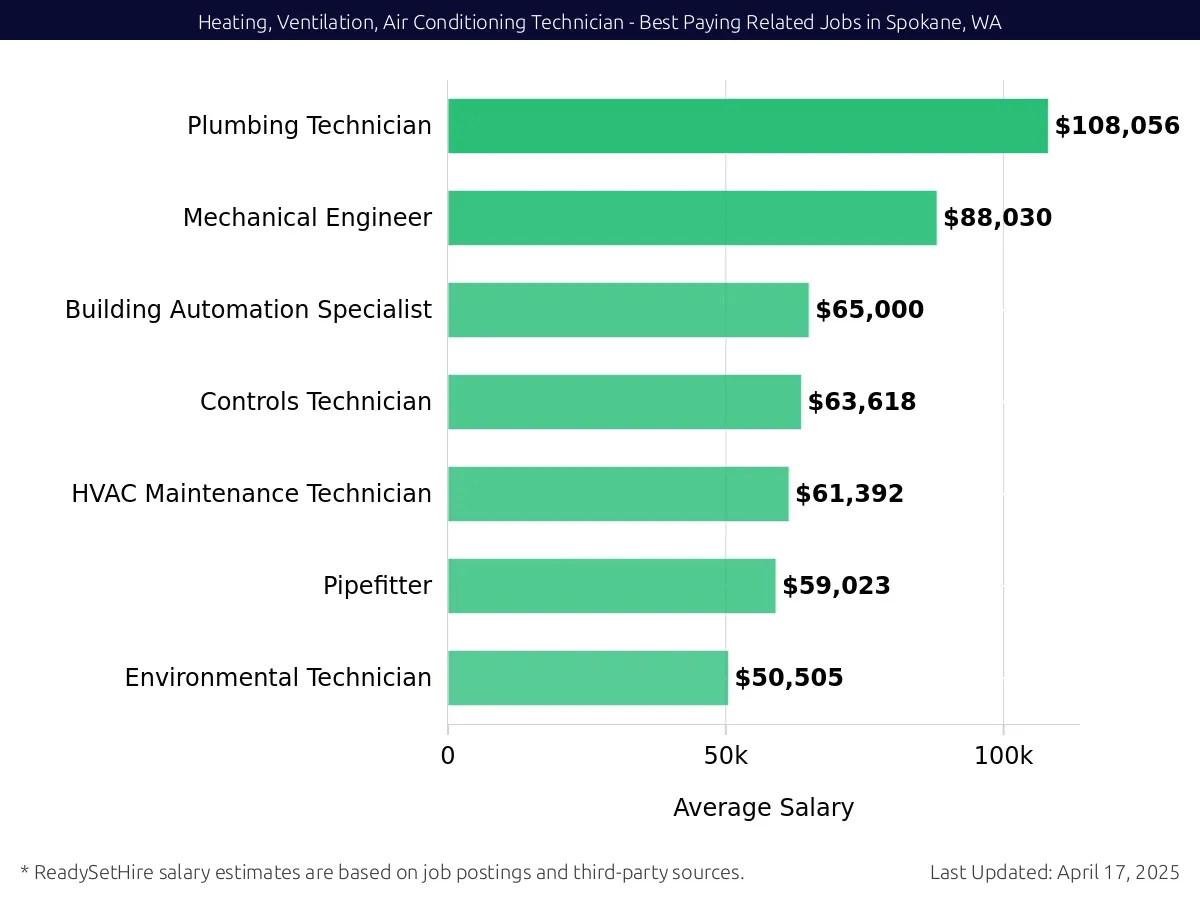Click the 100k axis tick label
1200x900 pixels.
(x=1004, y=756)
